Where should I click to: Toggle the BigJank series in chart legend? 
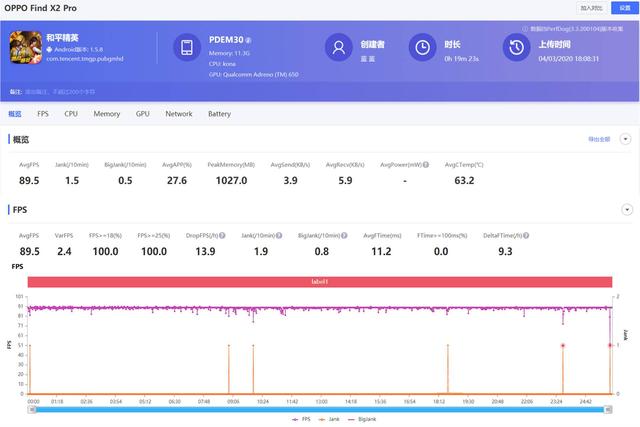(x=362, y=419)
